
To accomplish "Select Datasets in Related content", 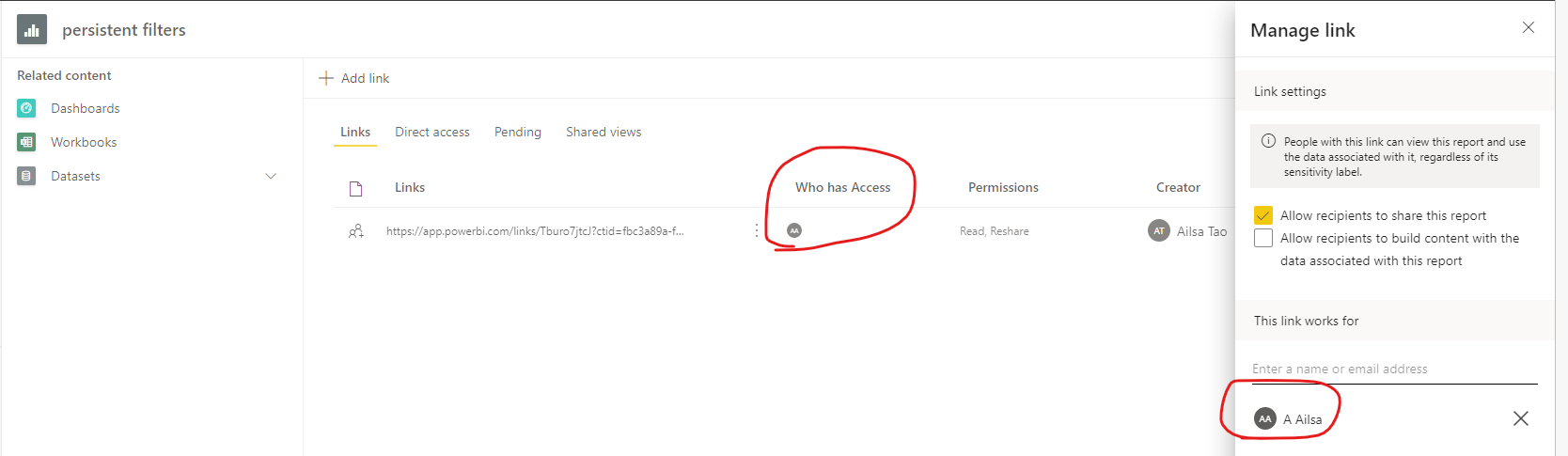I will [75, 176].
